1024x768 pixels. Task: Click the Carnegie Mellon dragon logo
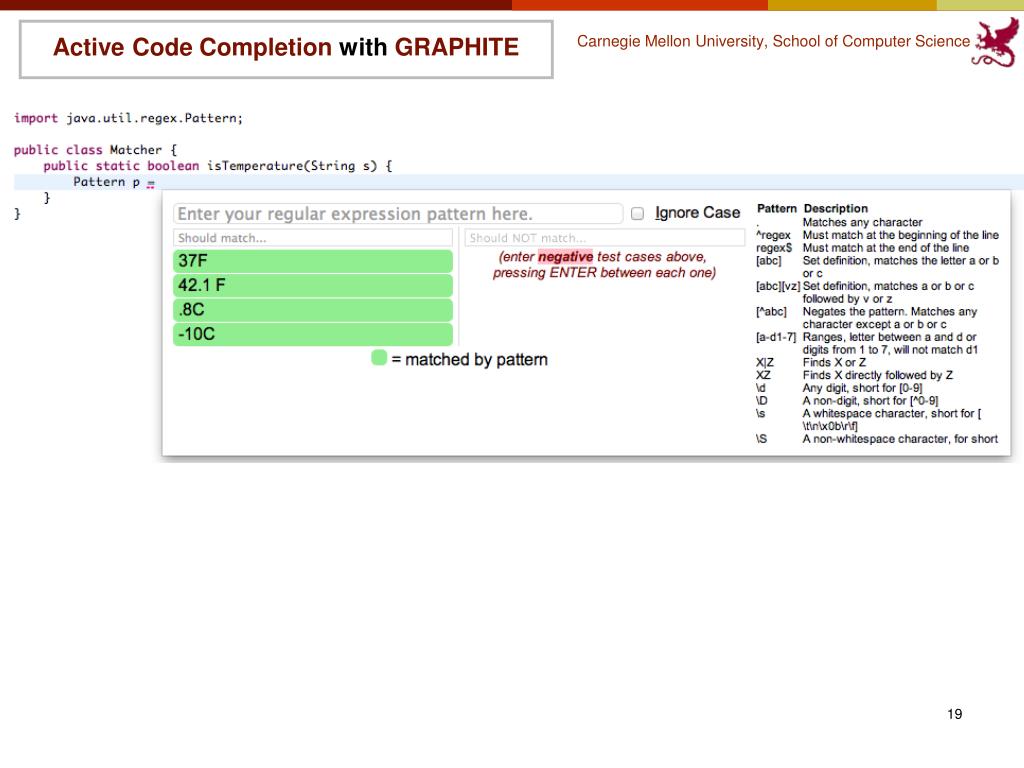[x=996, y=42]
